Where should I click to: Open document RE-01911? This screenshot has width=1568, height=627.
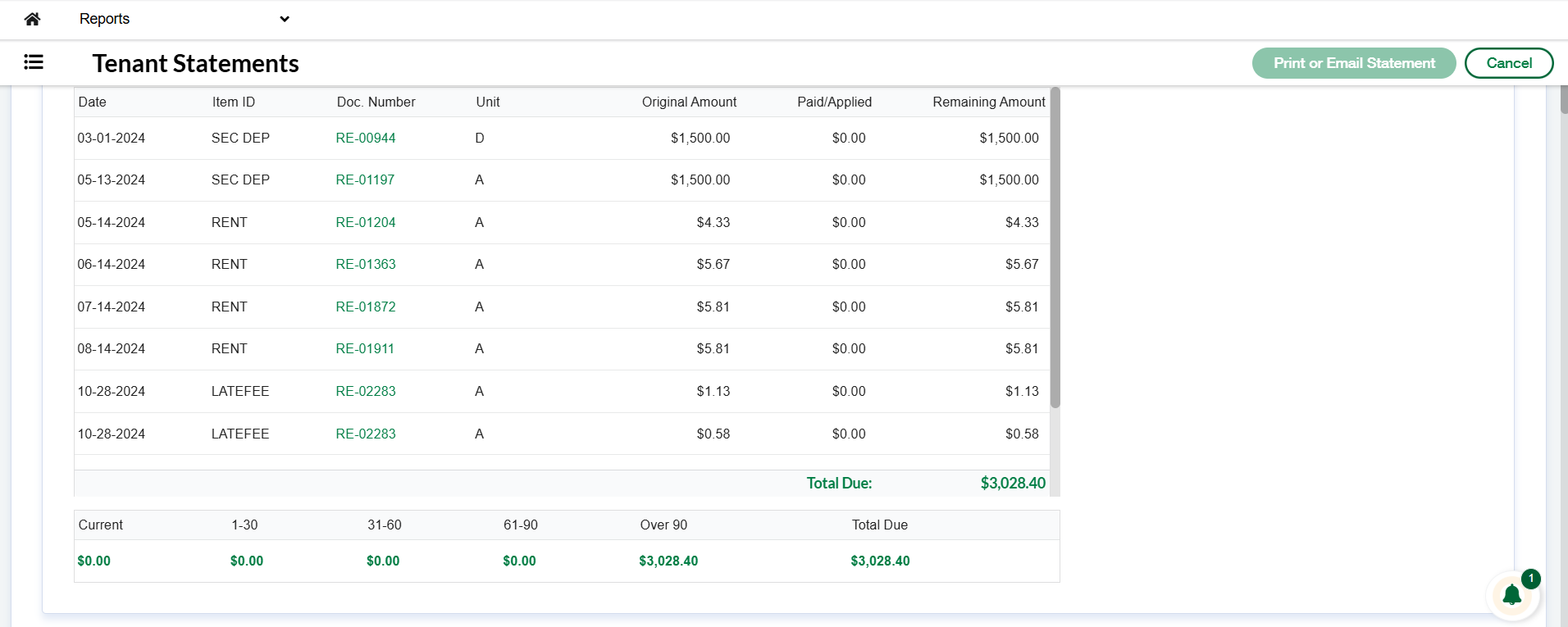point(365,348)
